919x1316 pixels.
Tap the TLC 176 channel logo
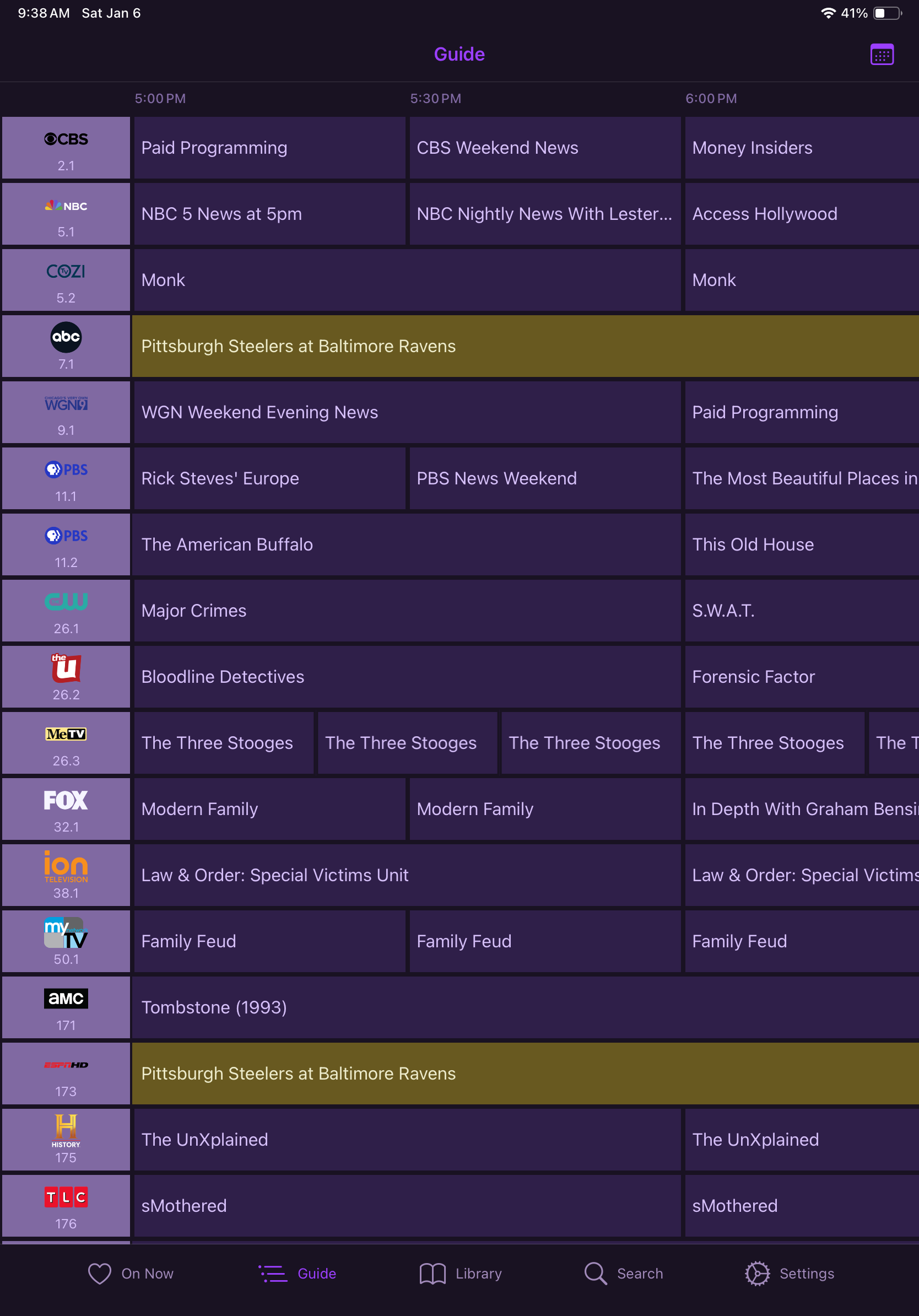click(x=66, y=1205)
